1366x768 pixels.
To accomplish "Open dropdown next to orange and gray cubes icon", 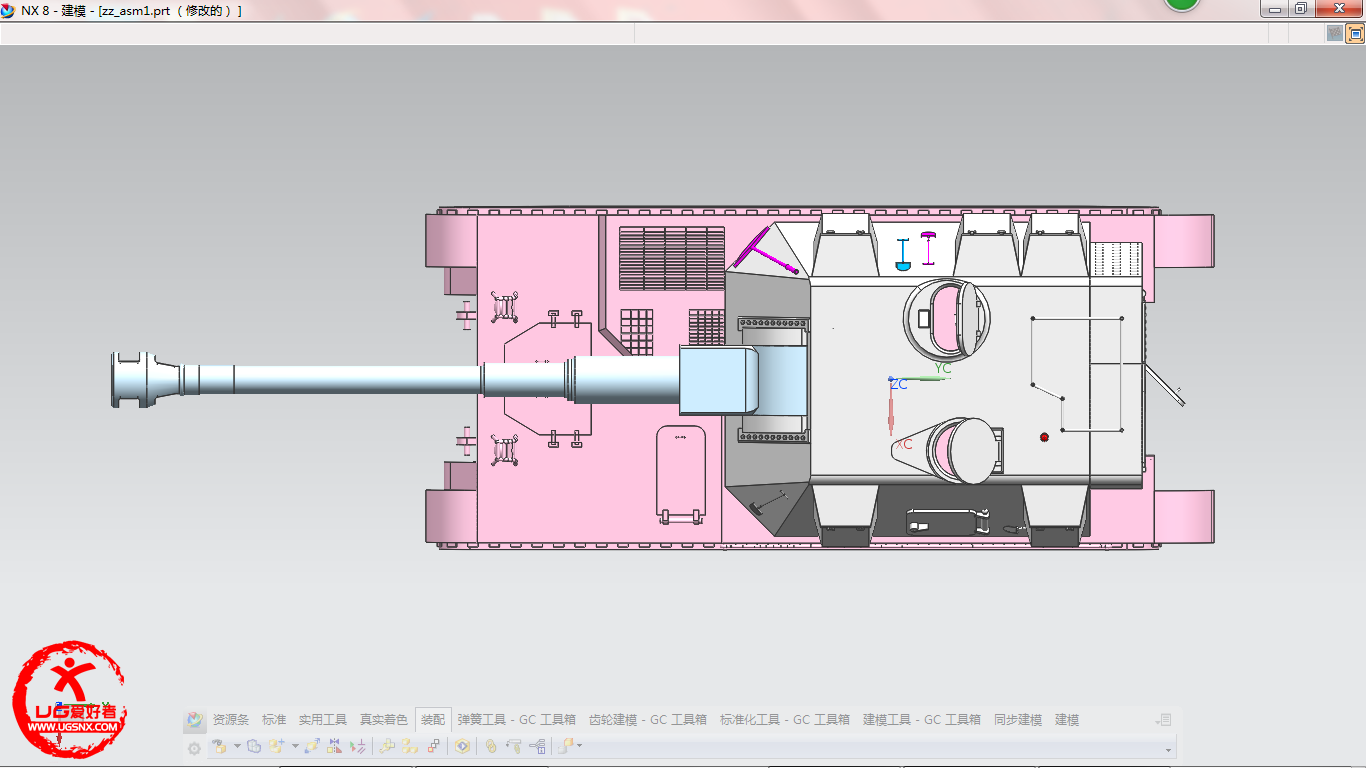I will click(x=580, y=745).
